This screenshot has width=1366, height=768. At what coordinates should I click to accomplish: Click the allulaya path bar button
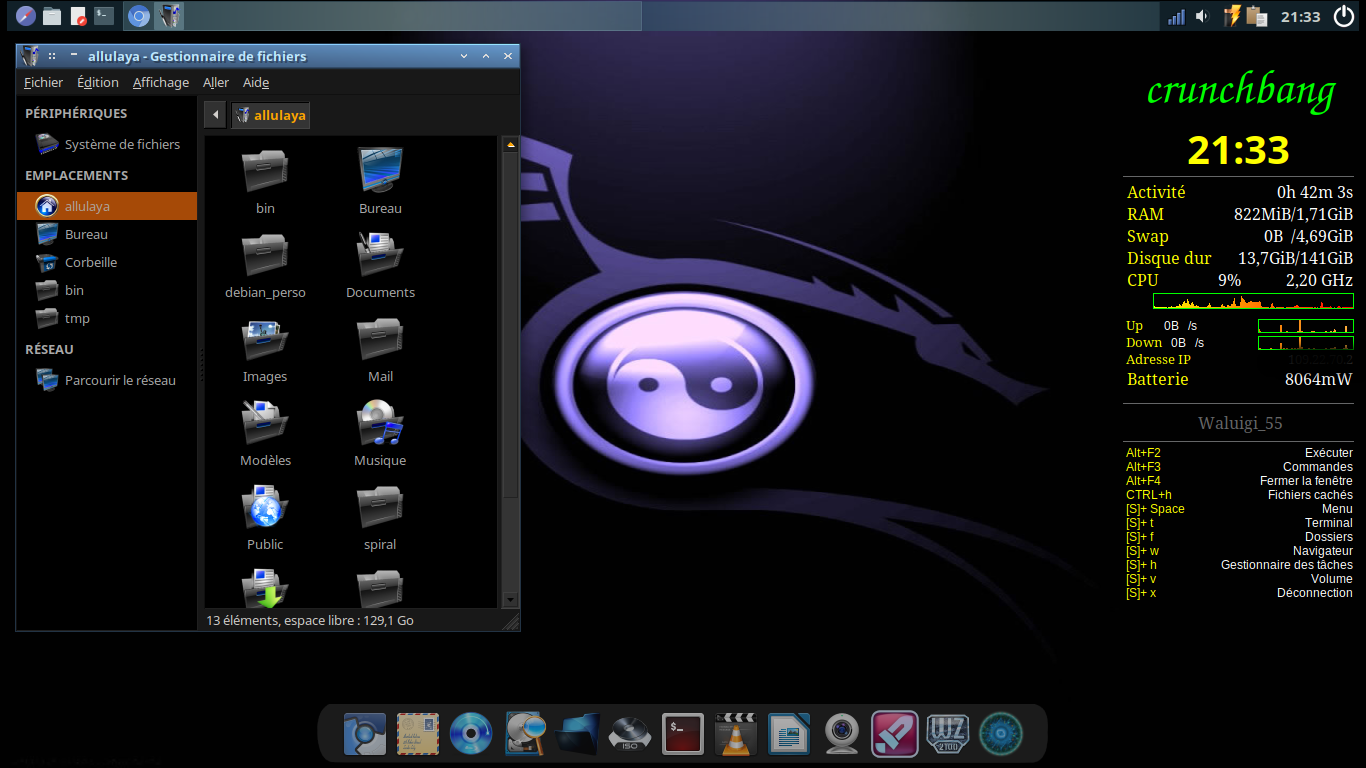[270, 115]
